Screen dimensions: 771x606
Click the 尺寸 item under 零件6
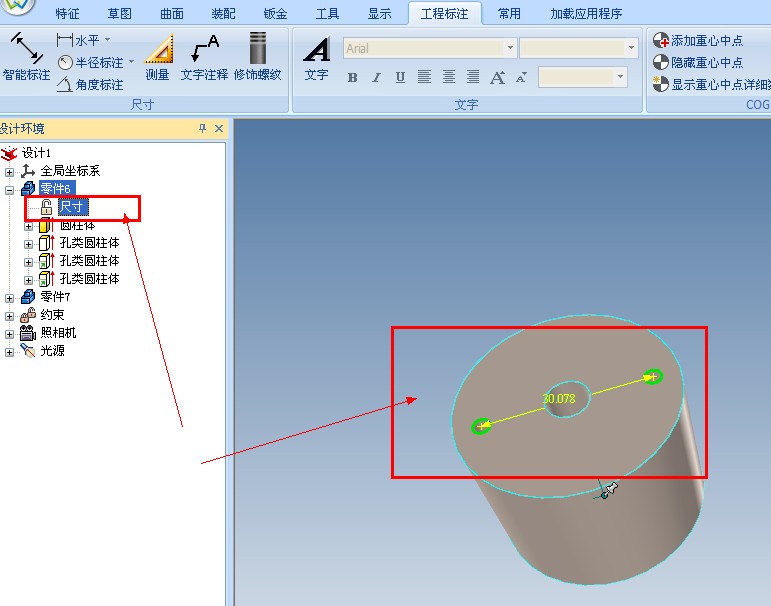coord(73,207)
